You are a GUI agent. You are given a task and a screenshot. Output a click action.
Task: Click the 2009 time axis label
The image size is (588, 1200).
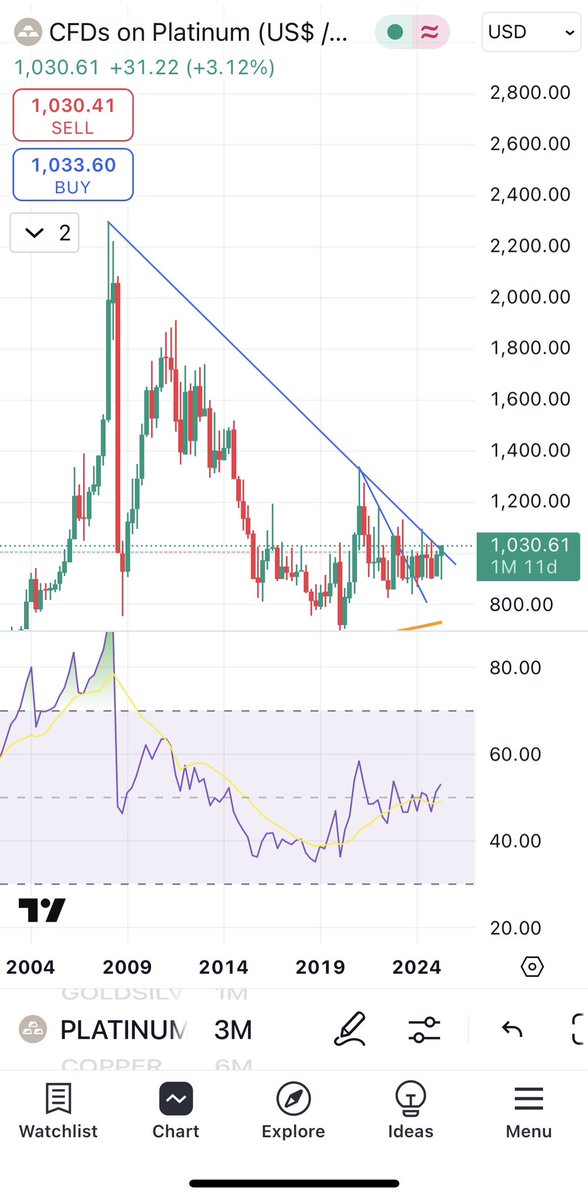(x=127, y=967)
